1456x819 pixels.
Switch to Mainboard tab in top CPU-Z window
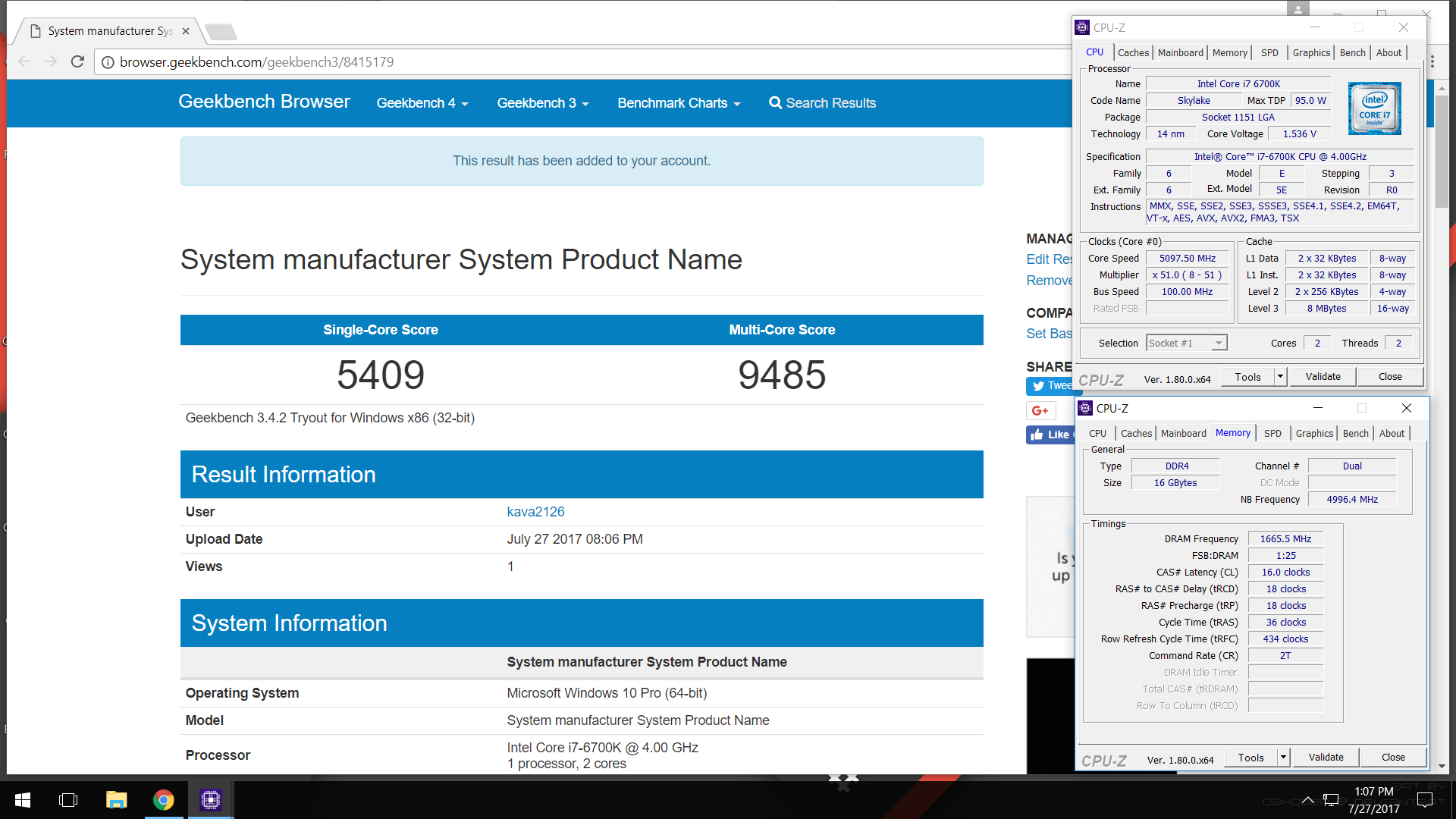(x=1181, y=52)
